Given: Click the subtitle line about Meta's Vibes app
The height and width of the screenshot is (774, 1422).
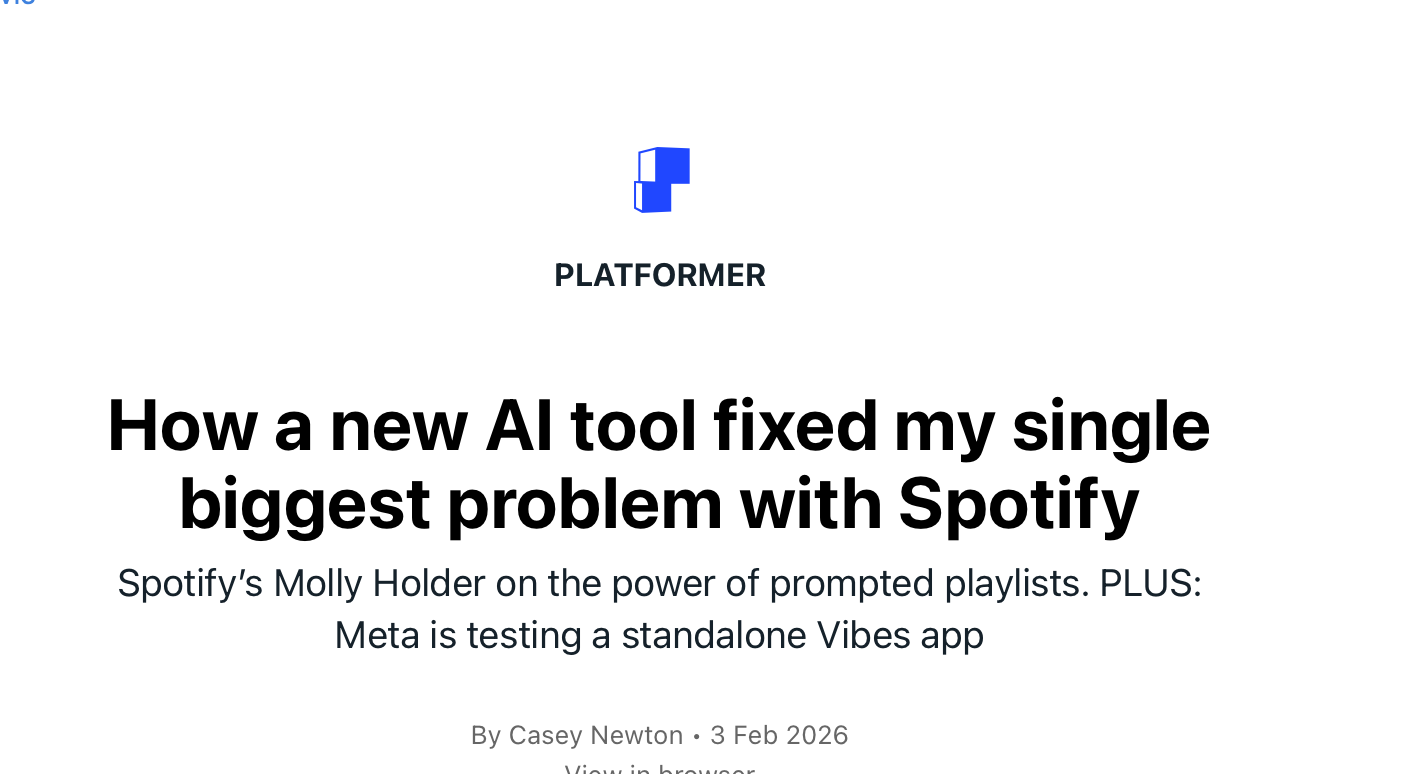Looking at the screenshot, I should (659, 635).
